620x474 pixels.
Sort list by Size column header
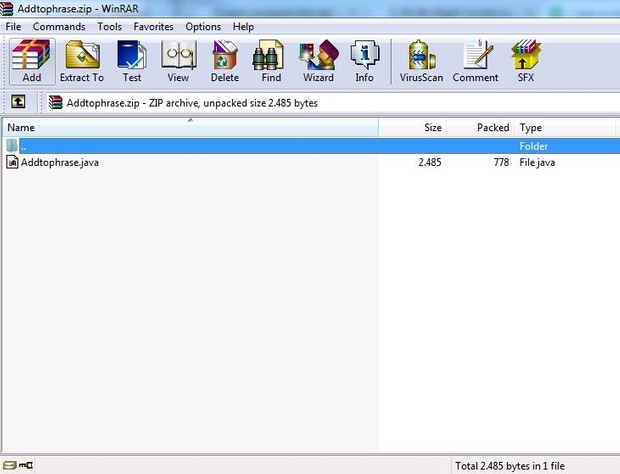412,127
